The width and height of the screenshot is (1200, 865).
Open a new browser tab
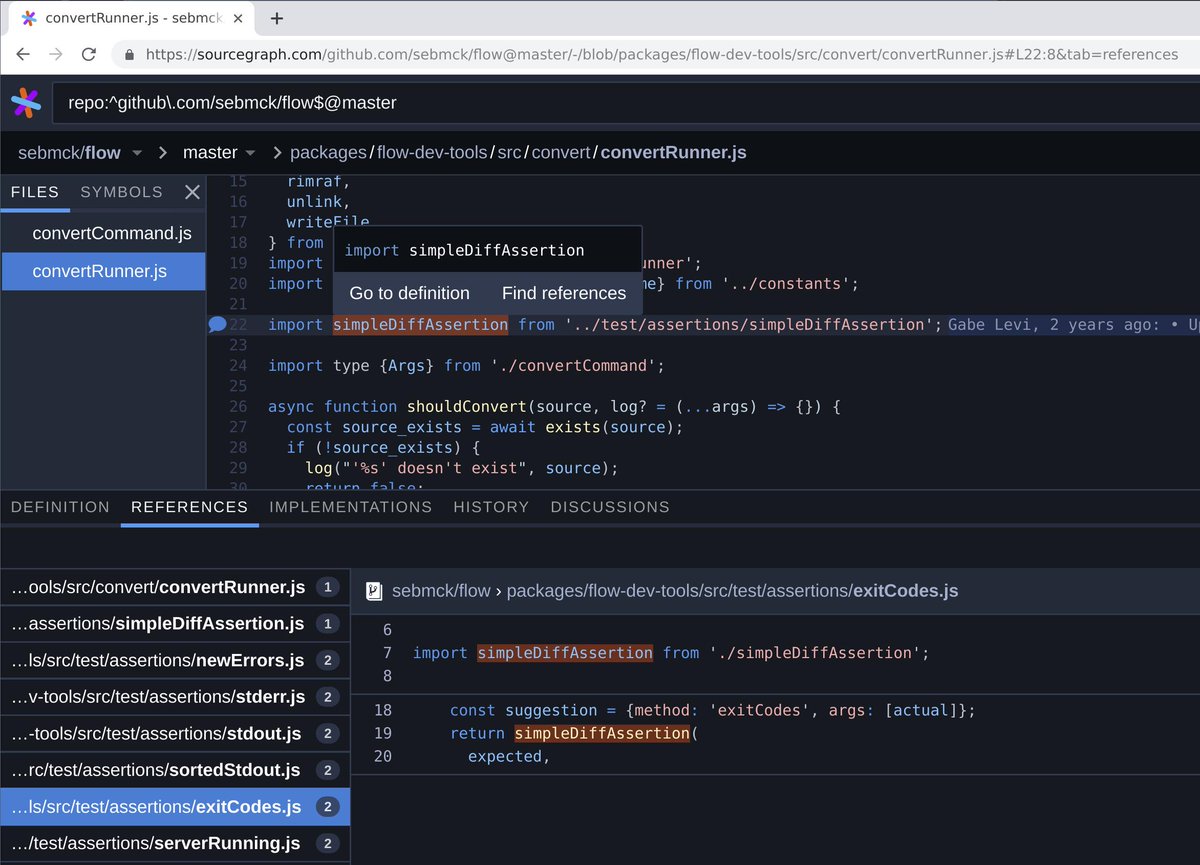point(277,18)
